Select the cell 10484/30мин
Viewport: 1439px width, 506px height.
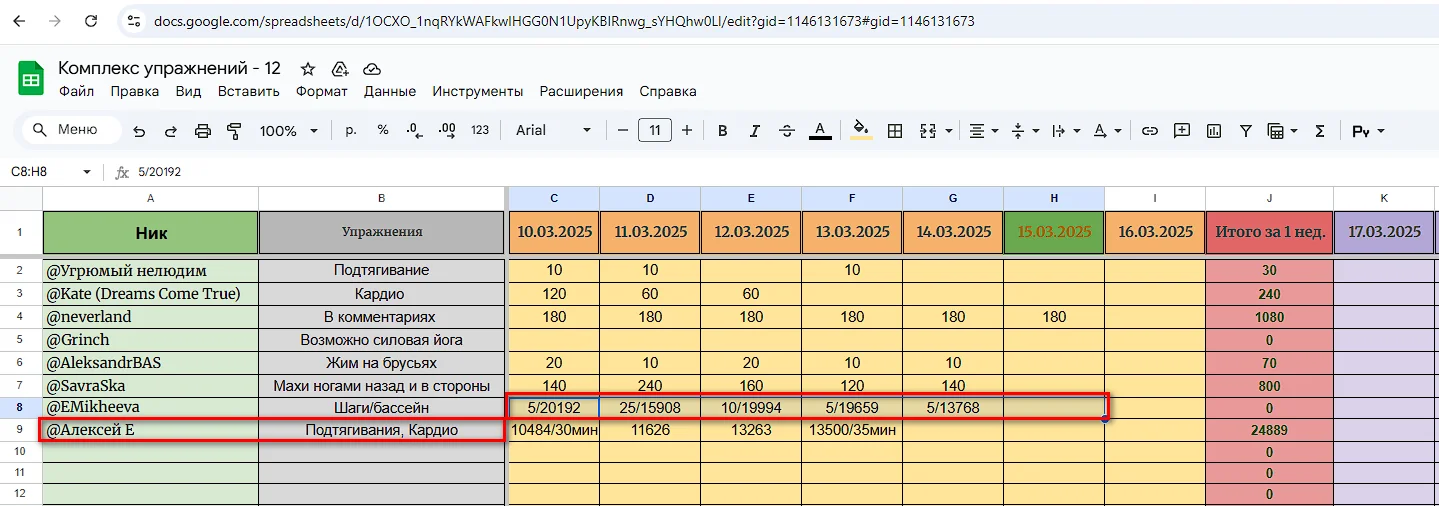point(553,430)
